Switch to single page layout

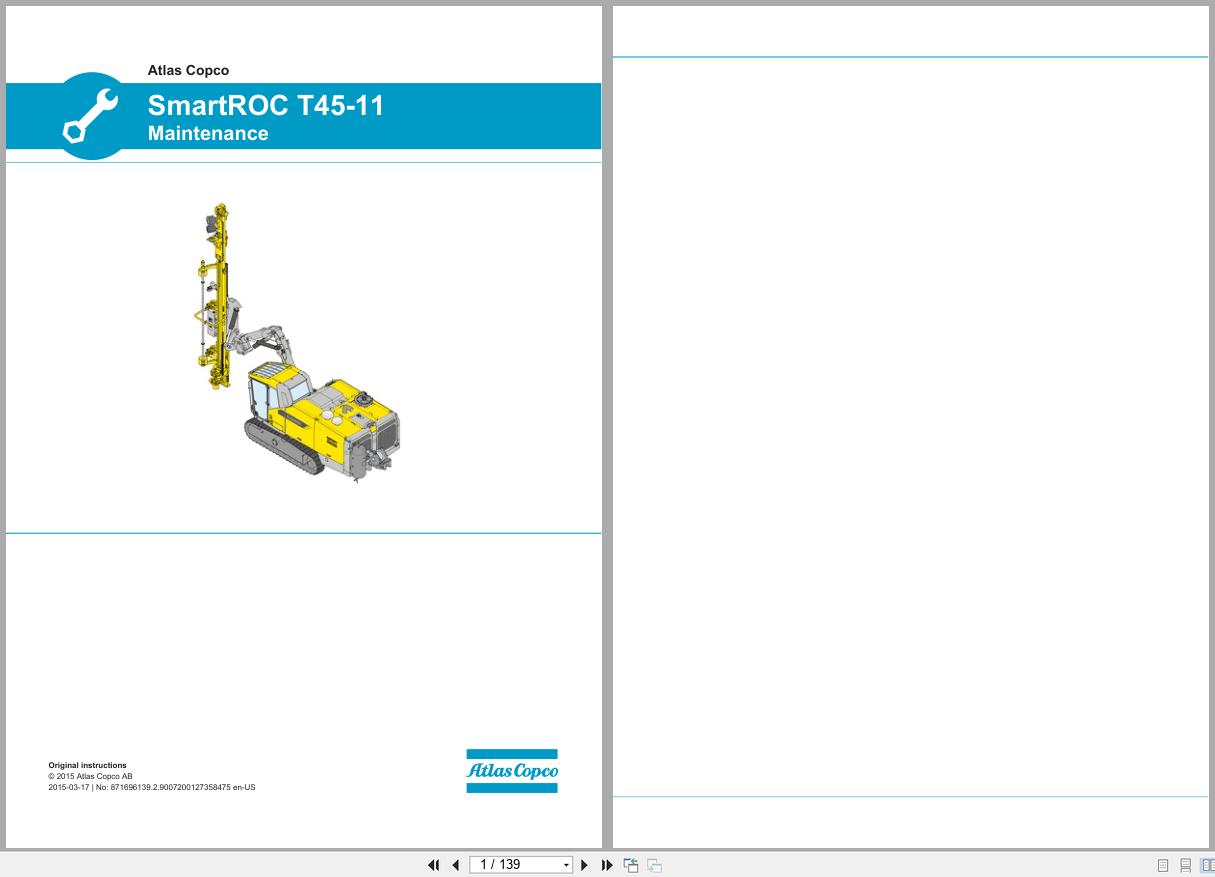[1163, 865]
